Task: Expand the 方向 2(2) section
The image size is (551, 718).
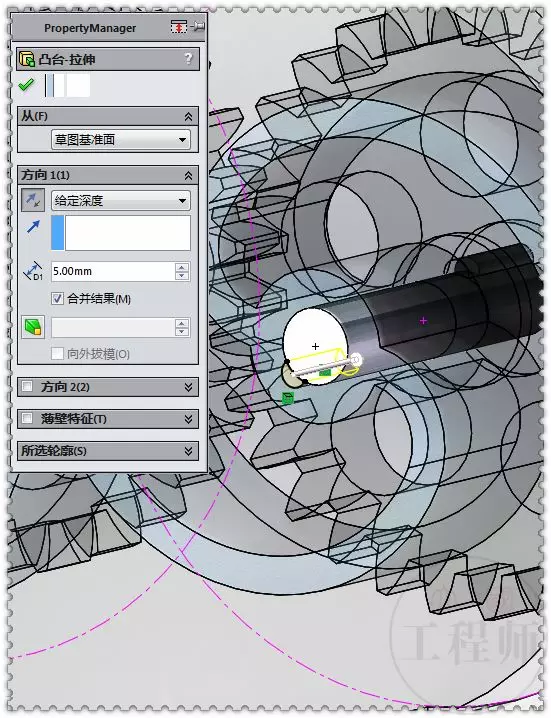Action: click(188, 387)
